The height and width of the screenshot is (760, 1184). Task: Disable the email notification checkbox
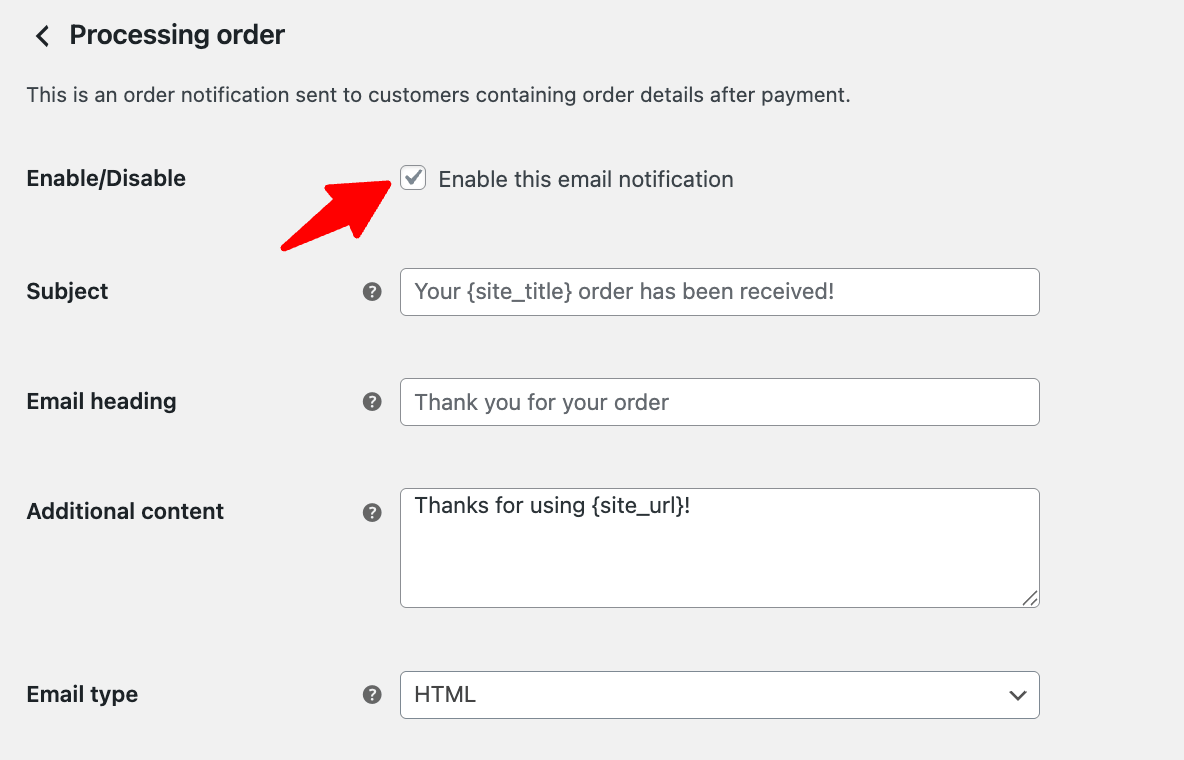(x=412, y=179)
